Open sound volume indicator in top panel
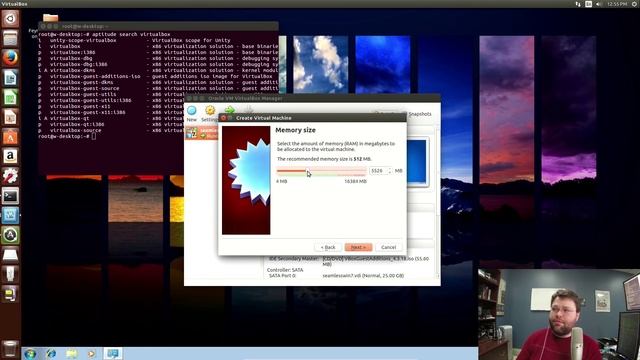Viewport: 640px width, 360px height. tap(598, 4)
